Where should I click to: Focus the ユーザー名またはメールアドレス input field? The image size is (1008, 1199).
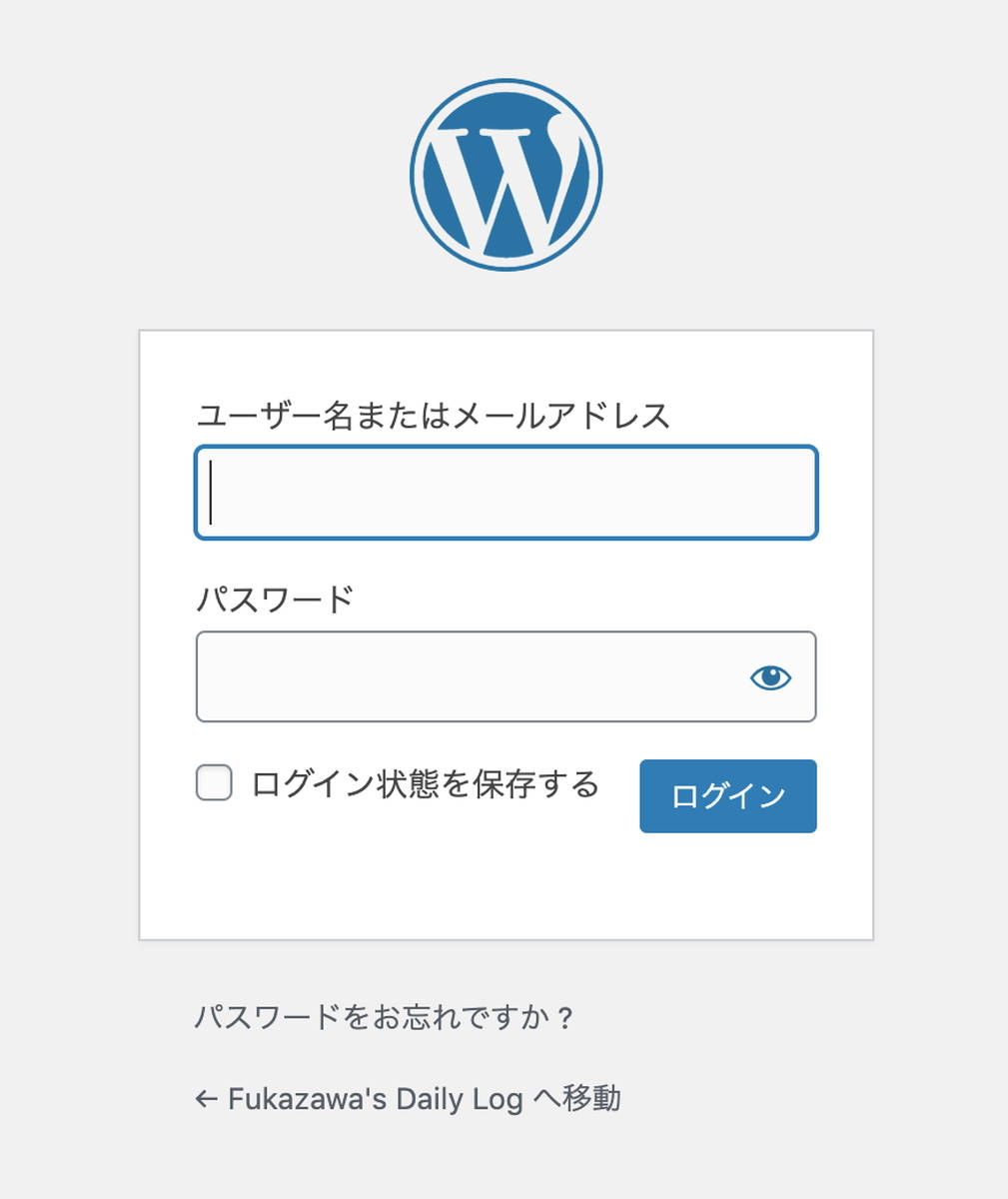[505, 492]
